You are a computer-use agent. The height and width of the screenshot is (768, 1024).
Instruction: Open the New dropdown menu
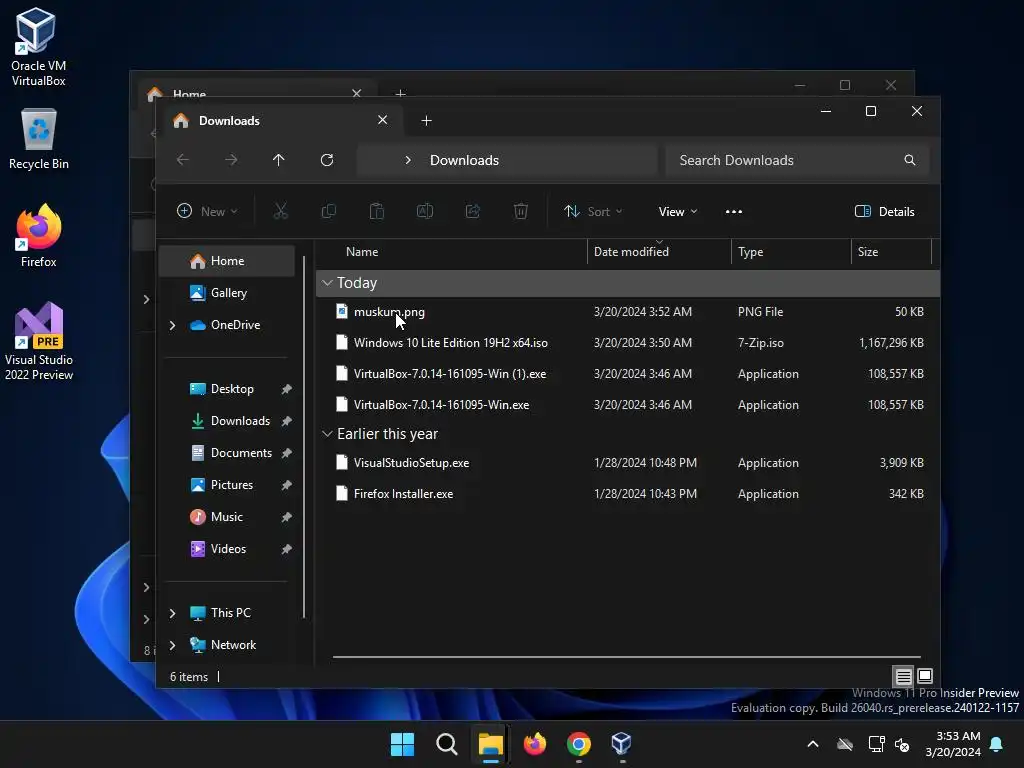[x=207, y=212]
